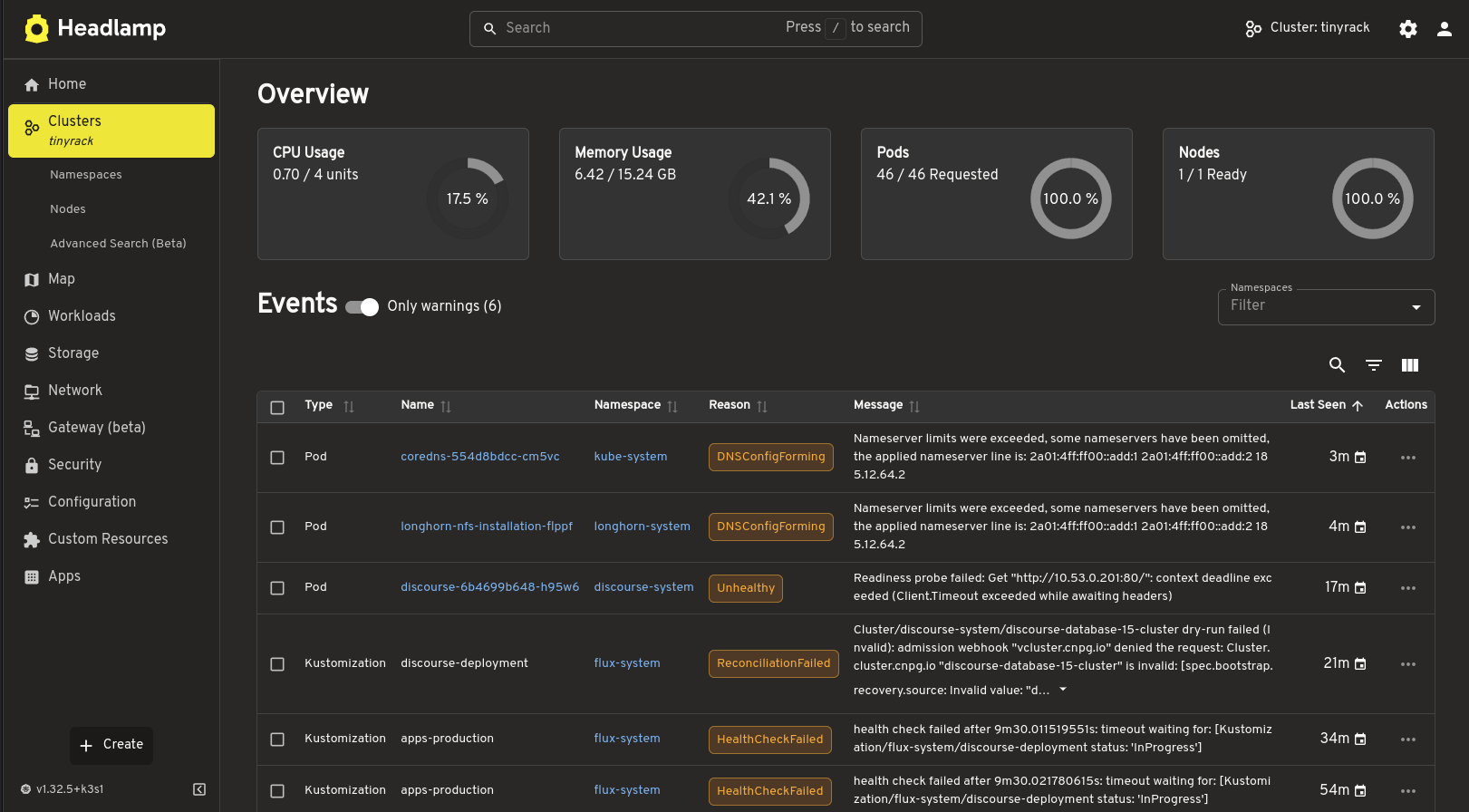Click the Create button

tap(111, 745)
